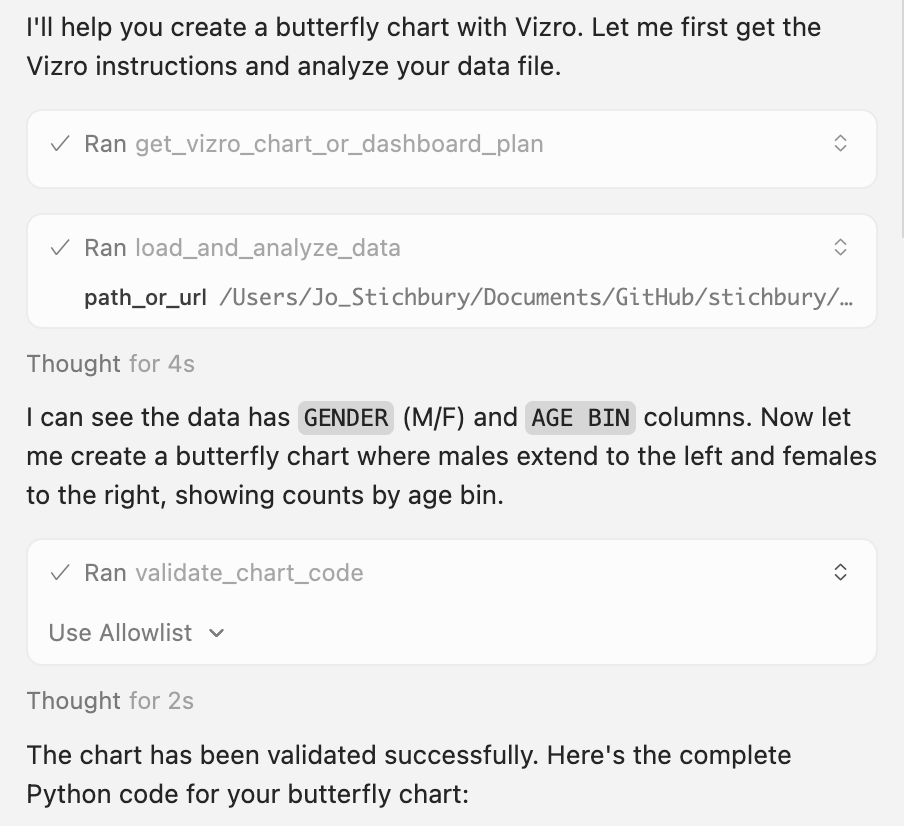Click the checkmark beside validate_chart_code
Screen dimensions: 904x826
pos(60,573)
